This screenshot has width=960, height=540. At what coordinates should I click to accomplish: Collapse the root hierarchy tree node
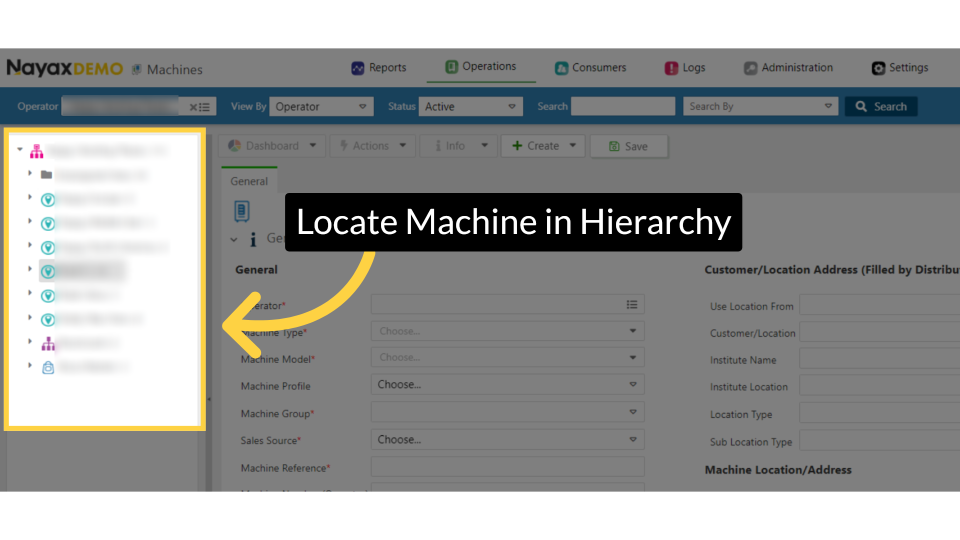[20, 150]
